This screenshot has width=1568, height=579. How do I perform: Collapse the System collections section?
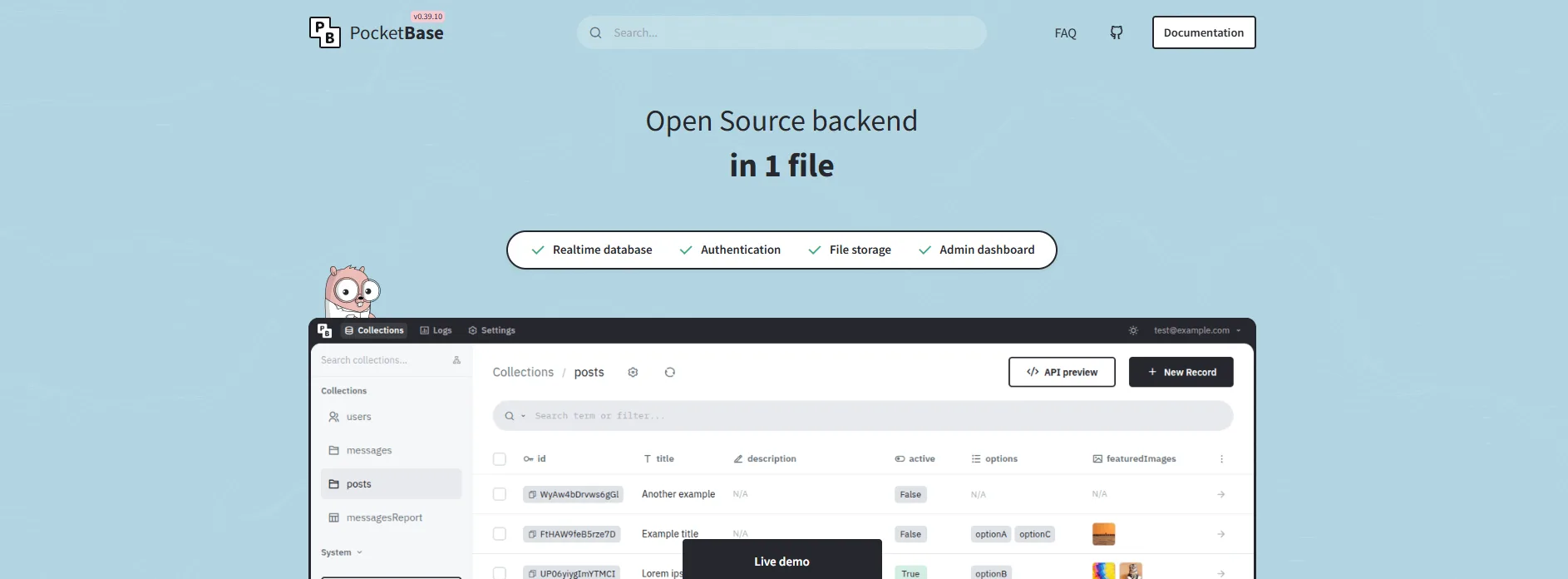342,552
